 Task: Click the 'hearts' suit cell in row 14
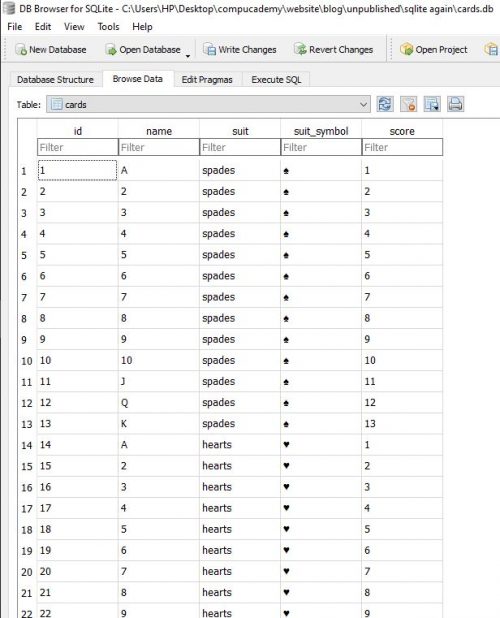point(240,445)
